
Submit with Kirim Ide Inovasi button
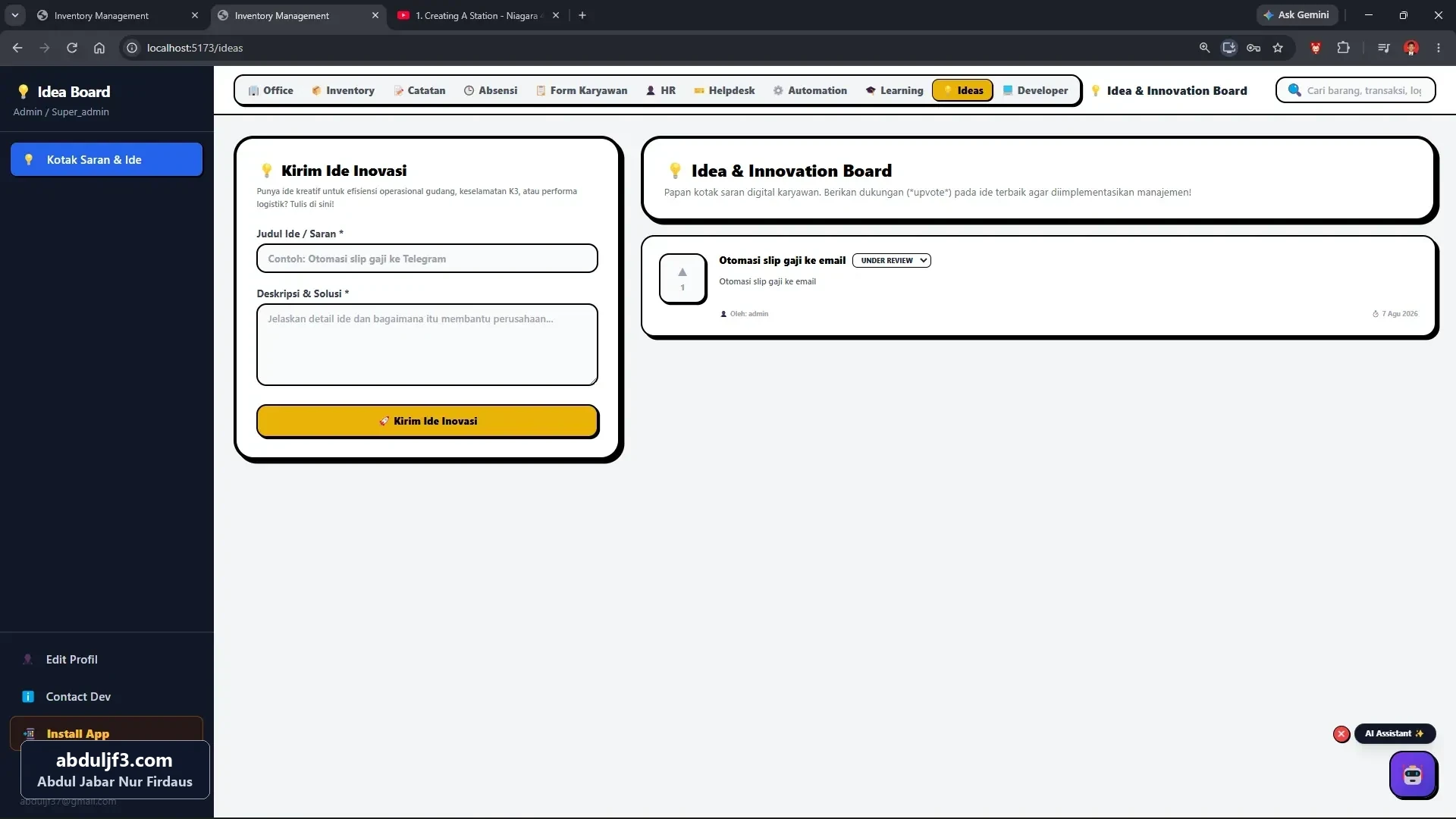click(x=428, y=421)
